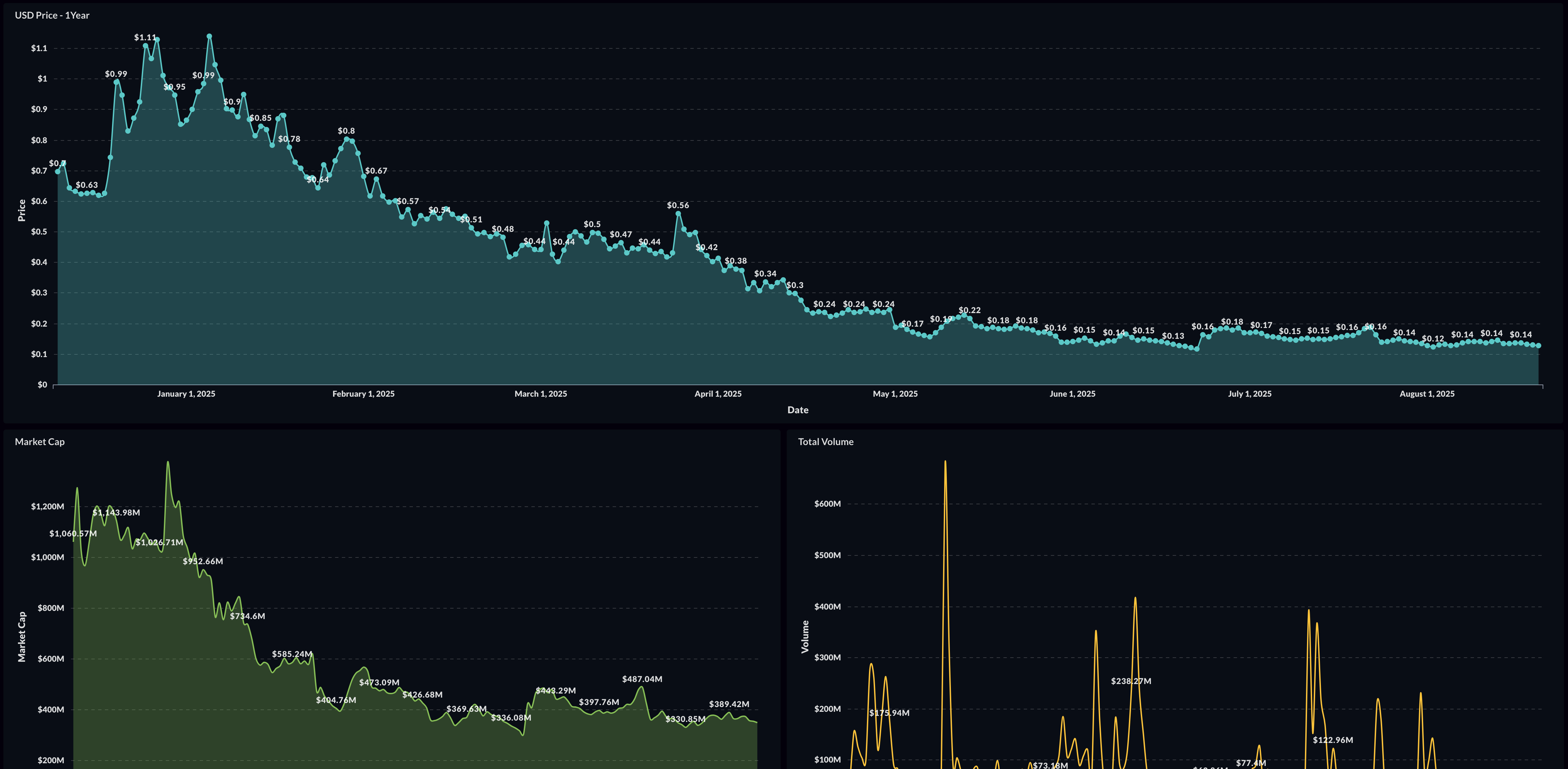
Task: Click the $487.04M market cap label
Action: point(641,679)
